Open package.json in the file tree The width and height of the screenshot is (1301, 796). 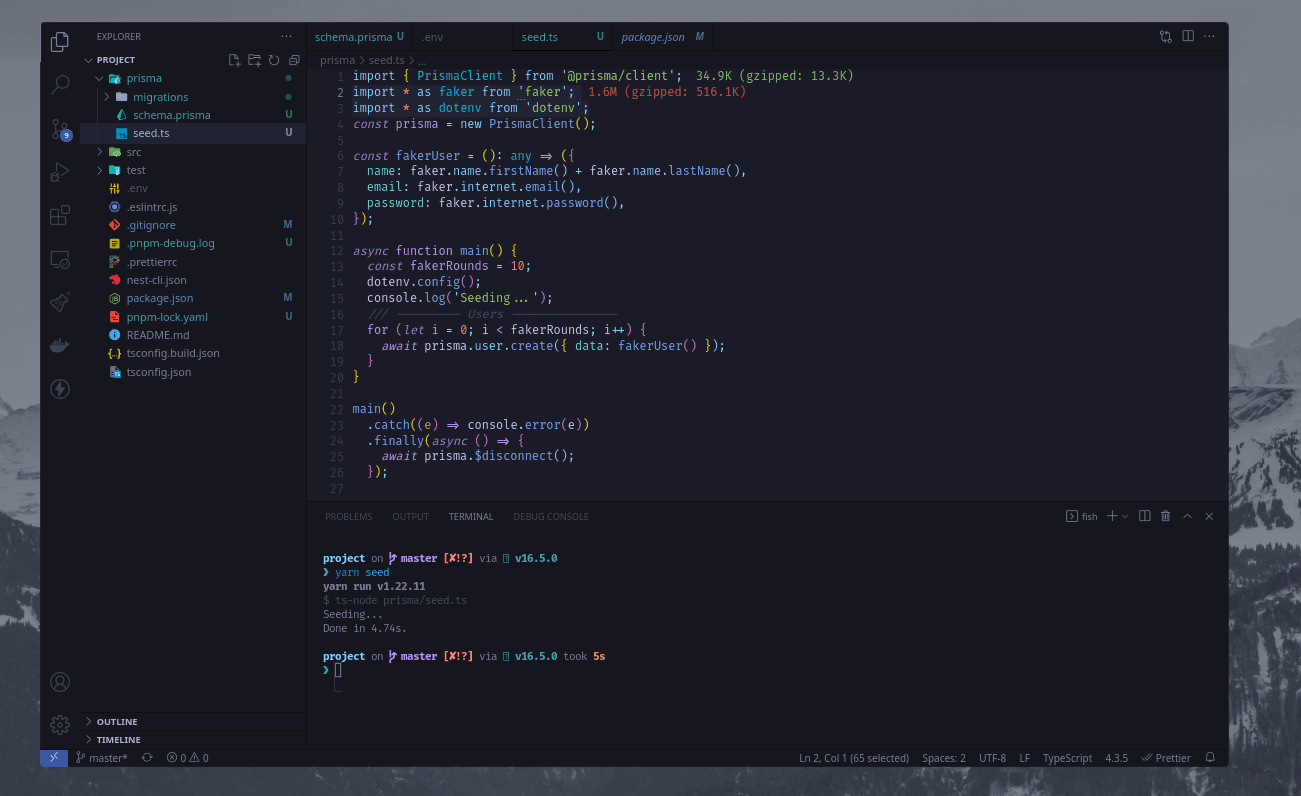160,298
